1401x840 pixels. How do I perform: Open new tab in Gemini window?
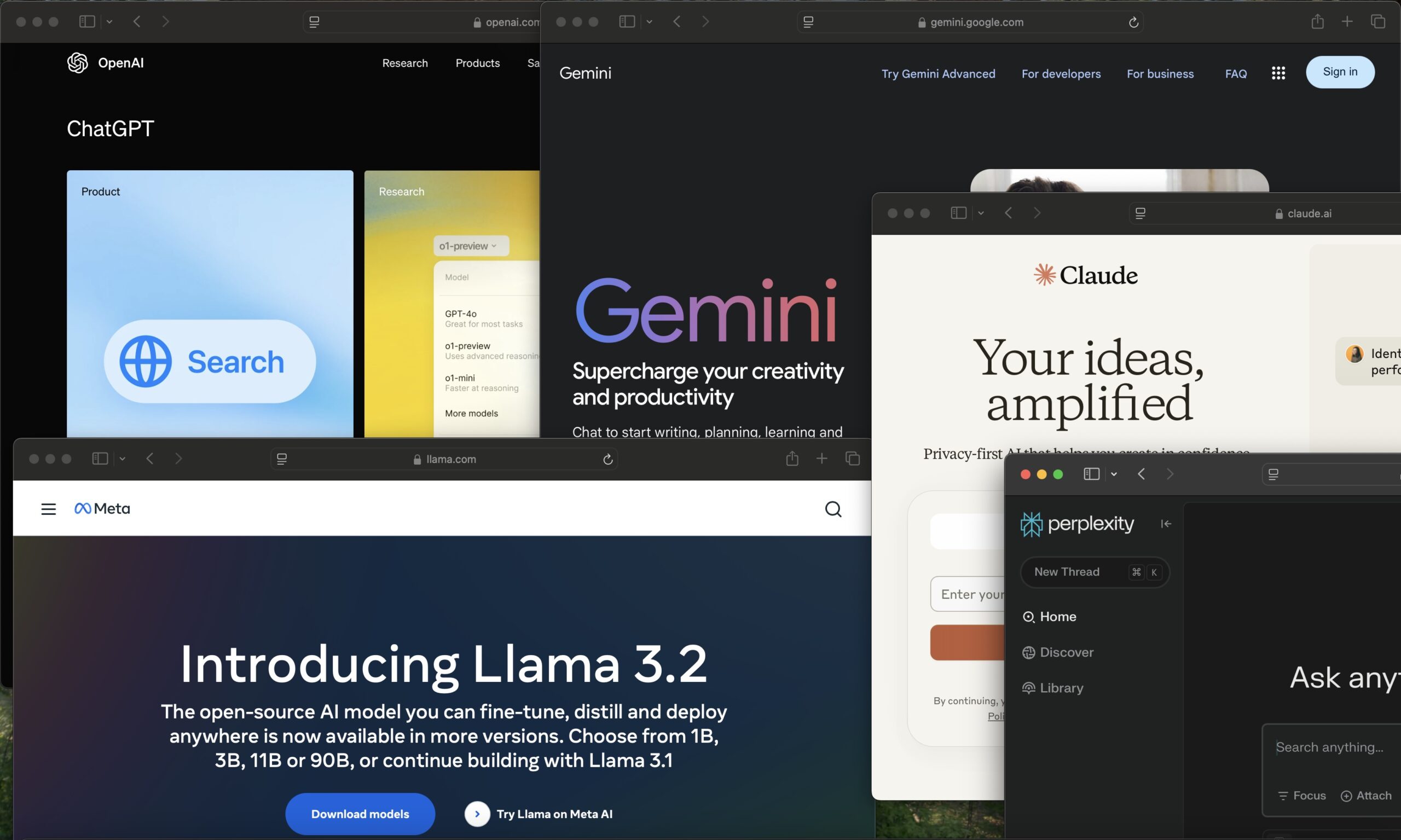[1347, 21]
